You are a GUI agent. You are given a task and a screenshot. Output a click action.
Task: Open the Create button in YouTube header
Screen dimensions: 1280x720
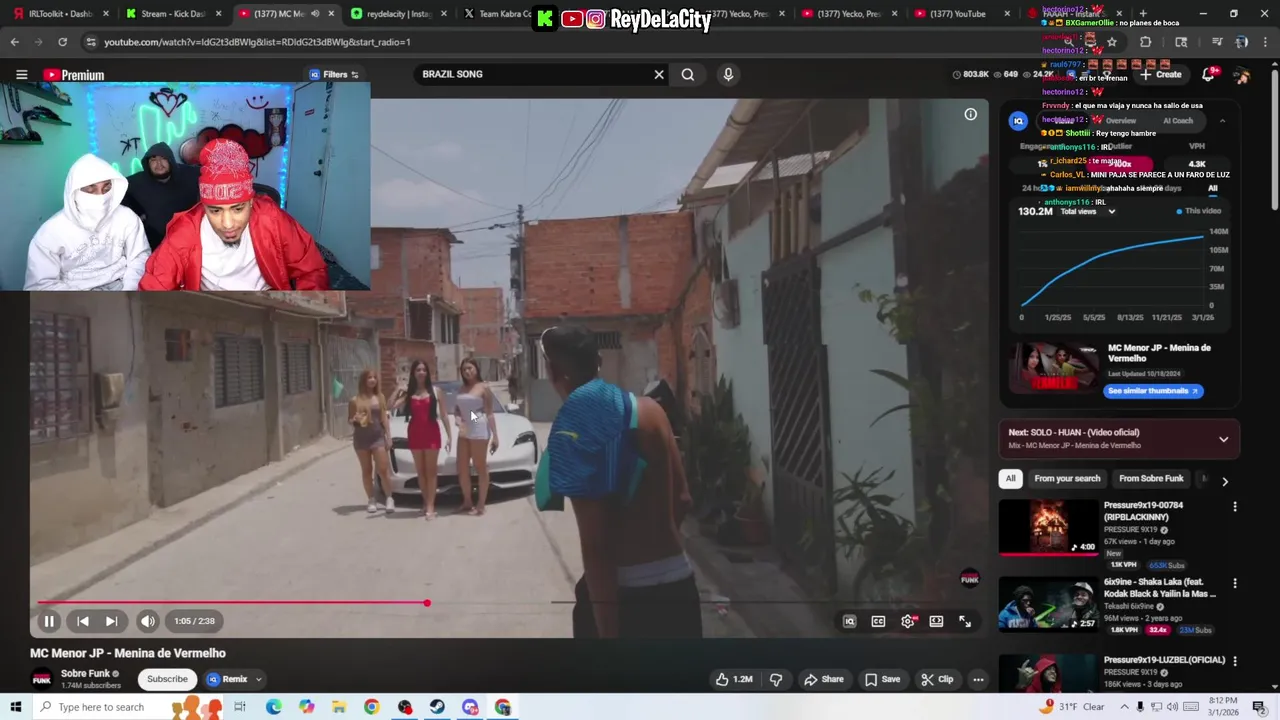coord(1160,75)
